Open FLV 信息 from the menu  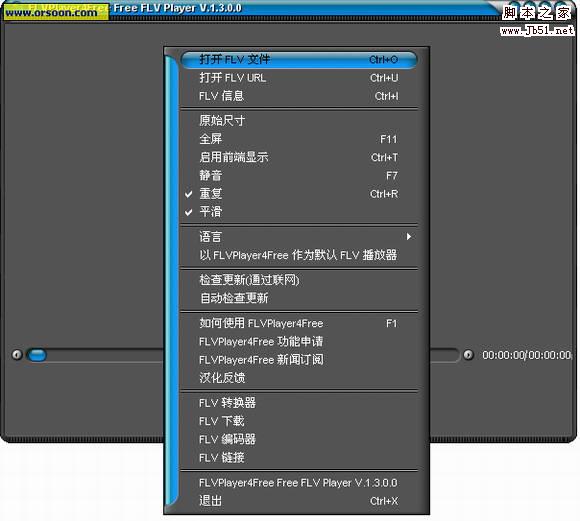tap(299, 96)
